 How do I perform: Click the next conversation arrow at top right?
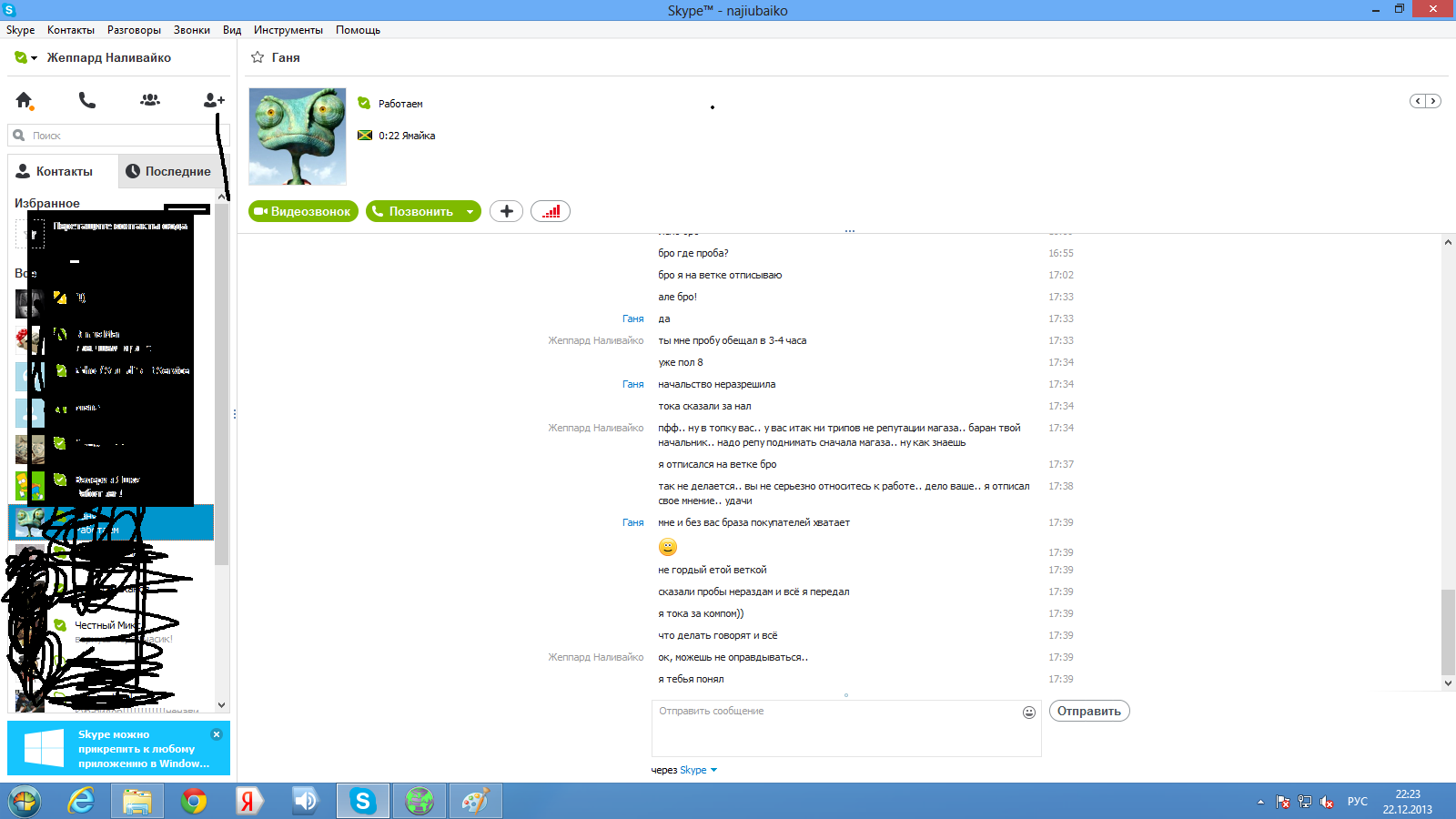[1433, 101]
